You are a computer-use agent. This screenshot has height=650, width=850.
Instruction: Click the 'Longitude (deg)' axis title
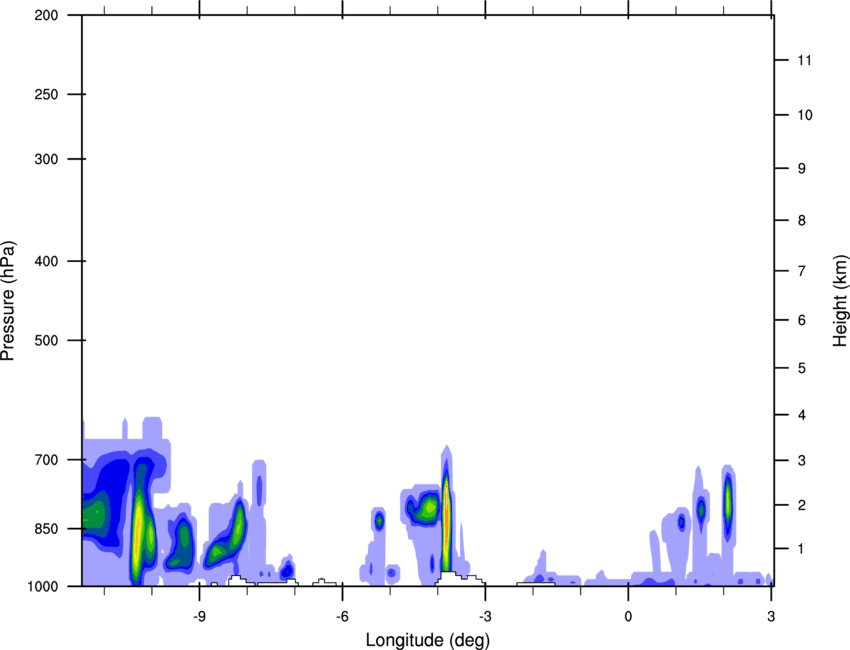(x=428, y=640)
